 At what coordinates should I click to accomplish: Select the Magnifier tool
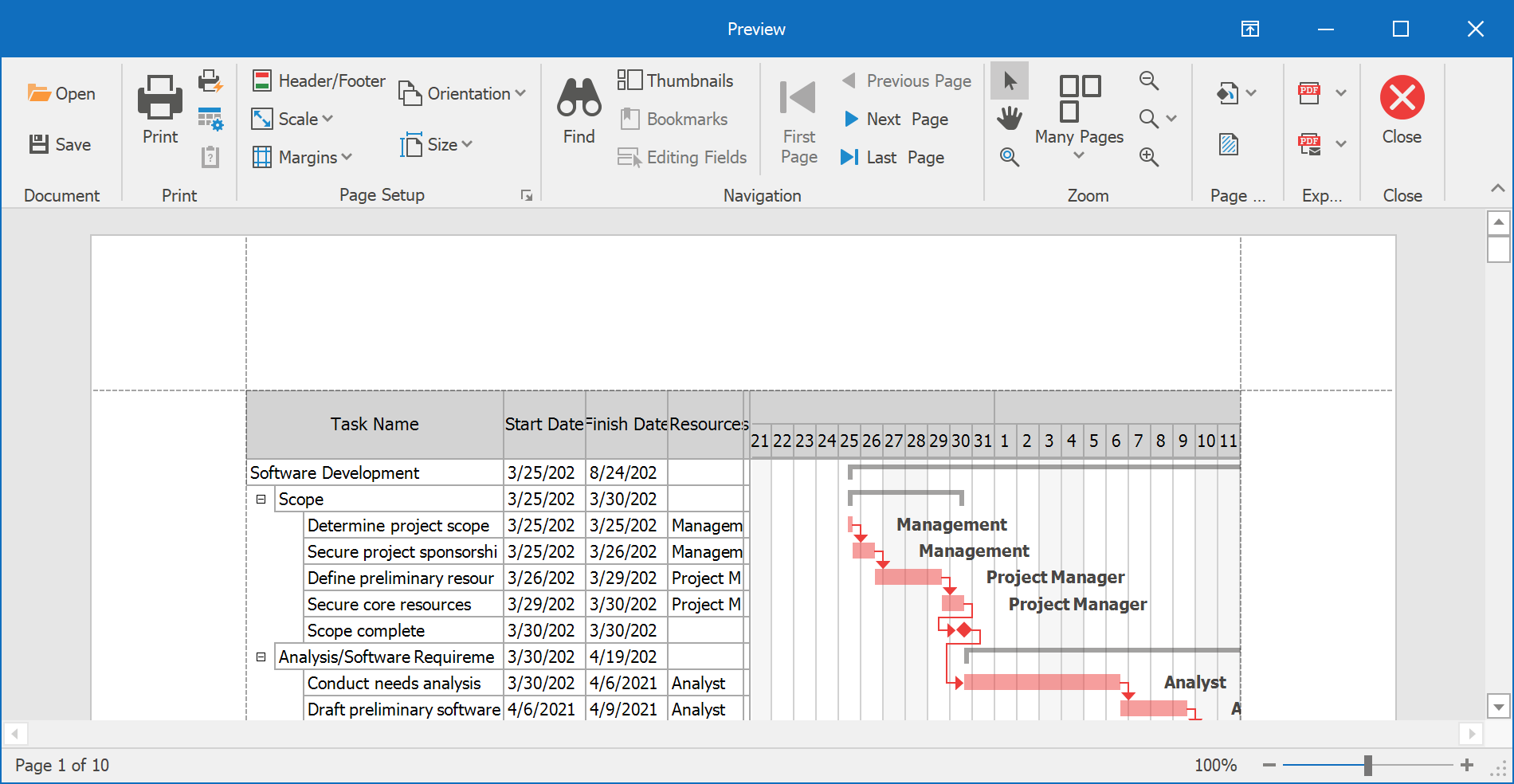pos(1009,157)
